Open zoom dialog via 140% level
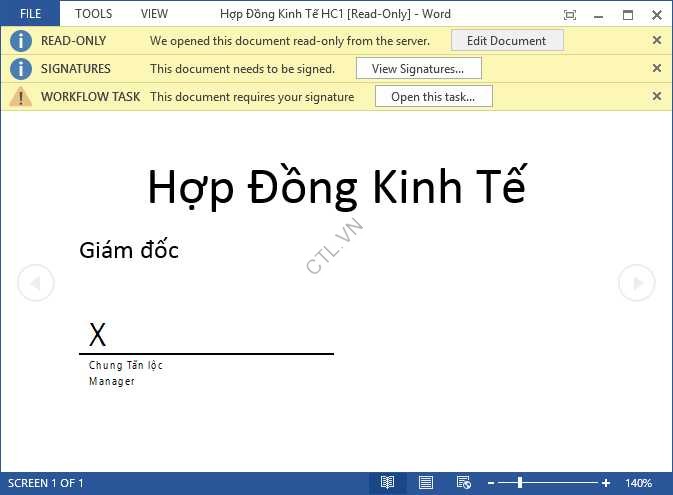673x495 pixels. (639, 483)
